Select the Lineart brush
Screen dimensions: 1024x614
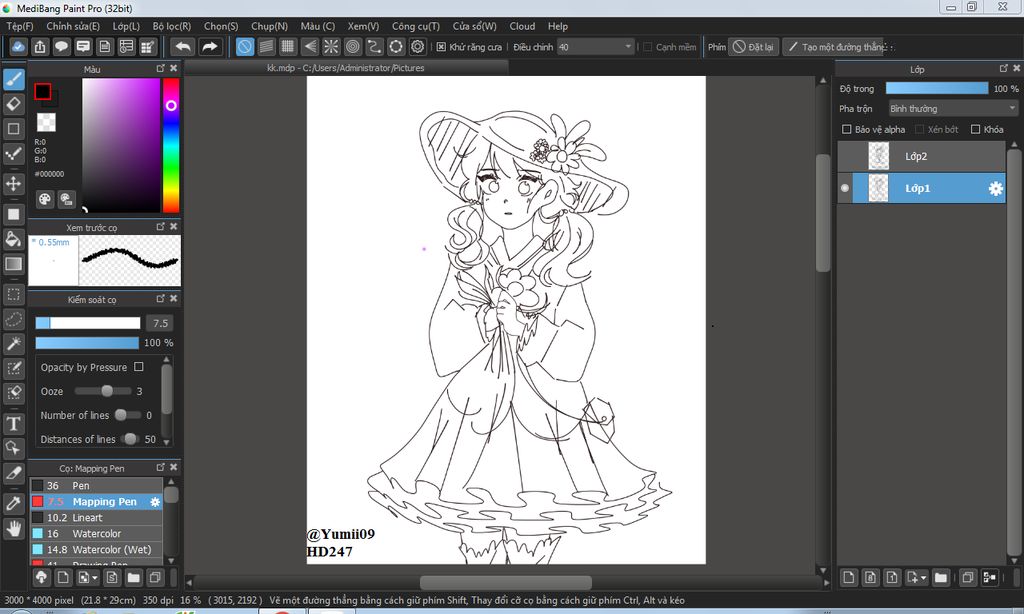pos(97,518)
